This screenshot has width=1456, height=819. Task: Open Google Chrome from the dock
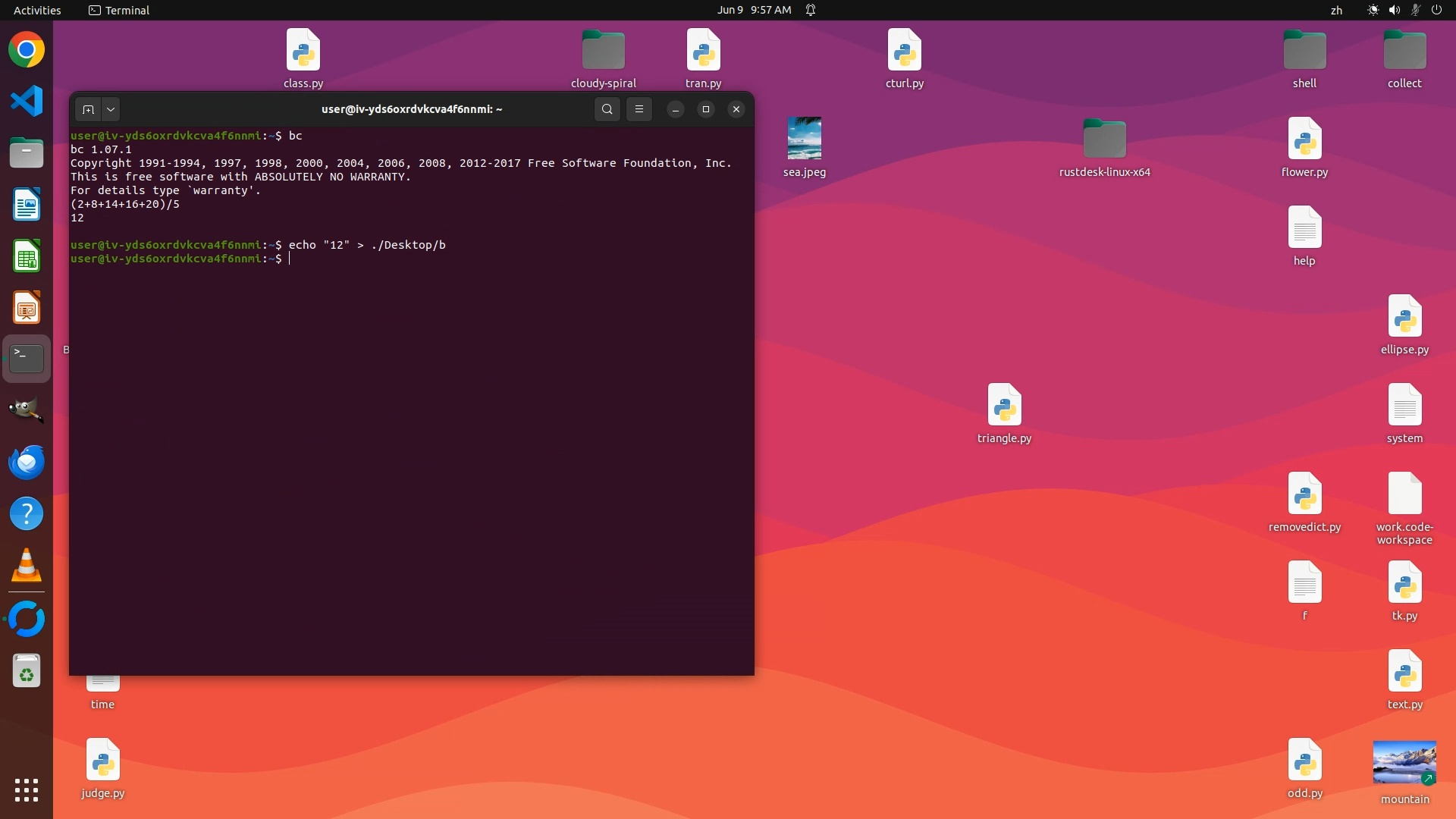(27, 50)
